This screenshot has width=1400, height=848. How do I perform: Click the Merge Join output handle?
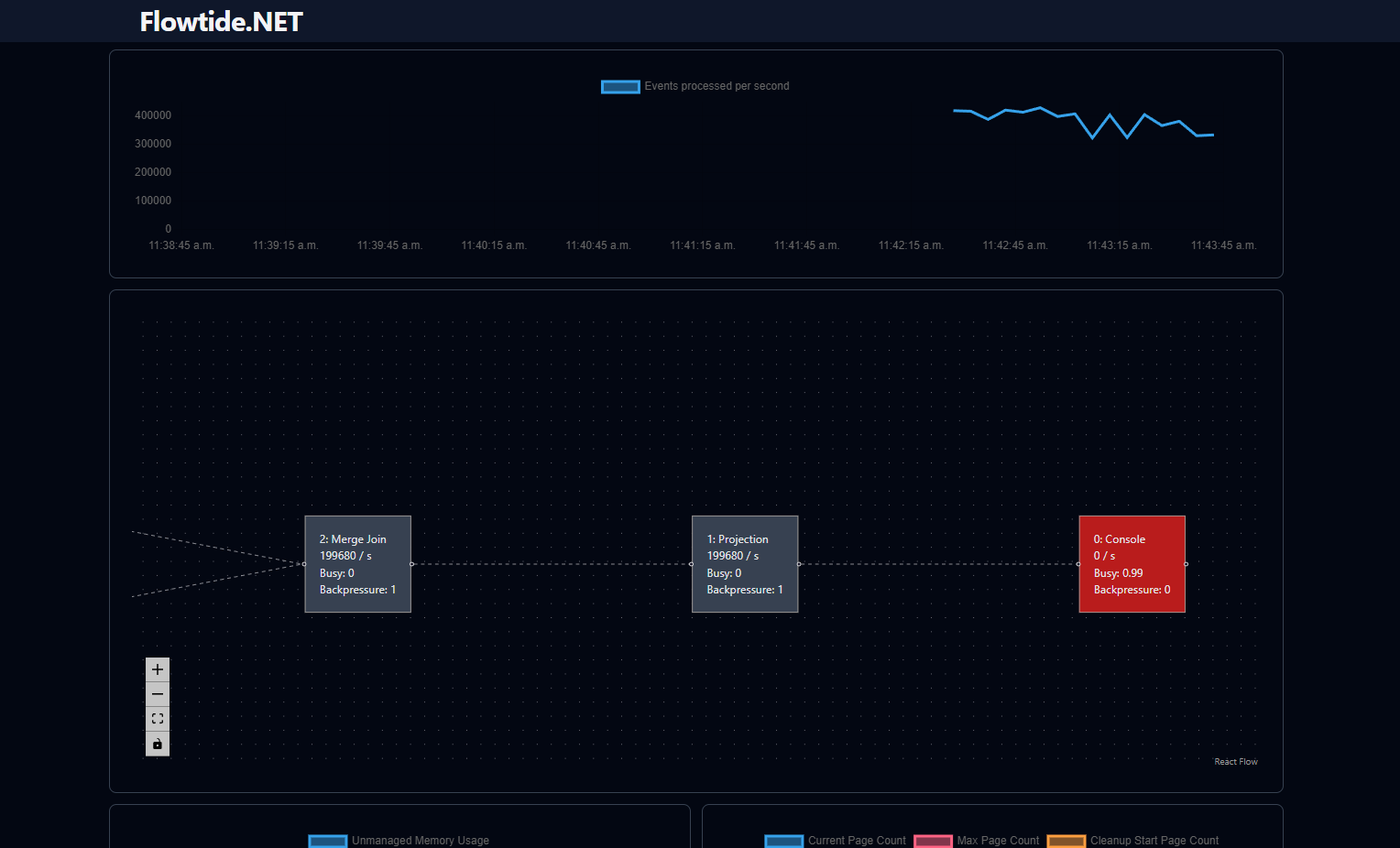pyautogui.click(x=411, y=564)
